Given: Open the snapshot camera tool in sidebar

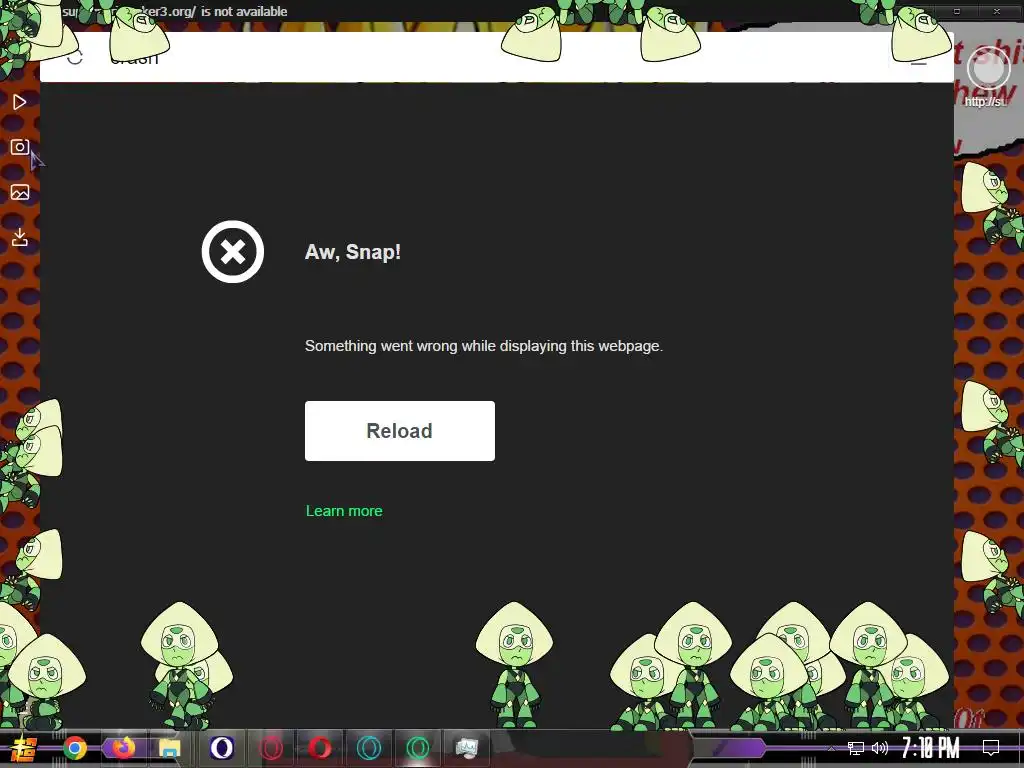Looking at the screenshot, I should pos(20,147).
